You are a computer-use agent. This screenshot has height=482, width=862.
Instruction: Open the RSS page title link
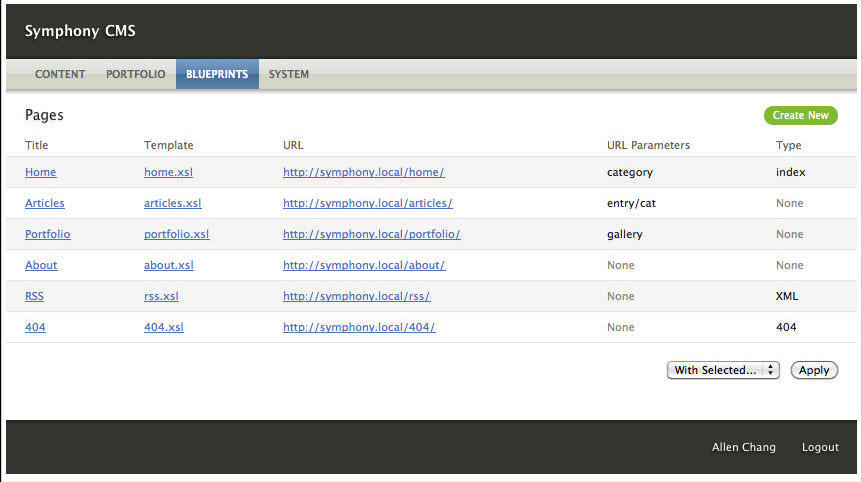(34, 296)
